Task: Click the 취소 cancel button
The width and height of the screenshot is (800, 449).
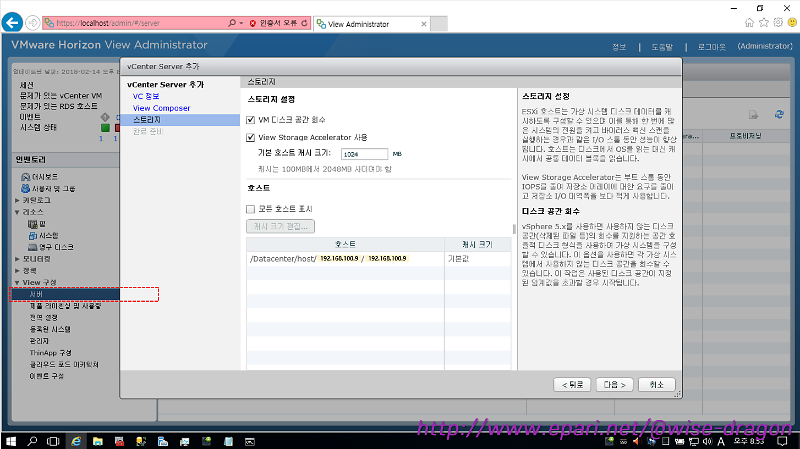Action: pos(657,385)
